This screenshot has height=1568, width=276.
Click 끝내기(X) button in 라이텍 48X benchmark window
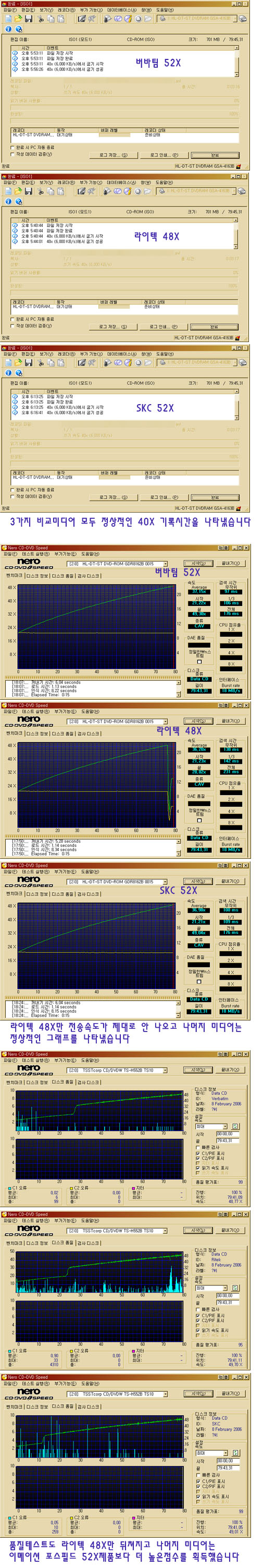(230, 721)
